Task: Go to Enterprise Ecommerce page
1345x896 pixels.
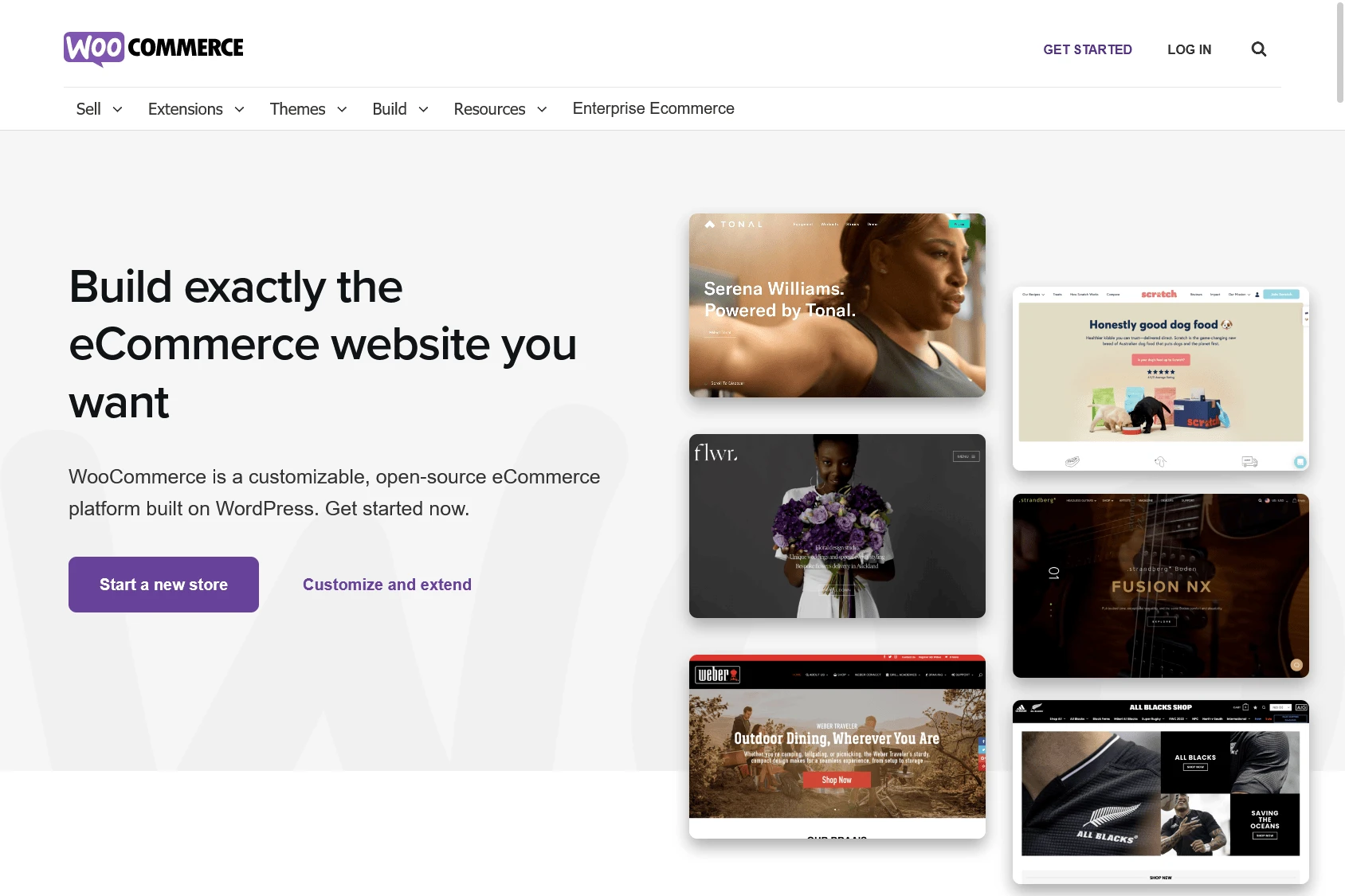Action: coord(653,108)
